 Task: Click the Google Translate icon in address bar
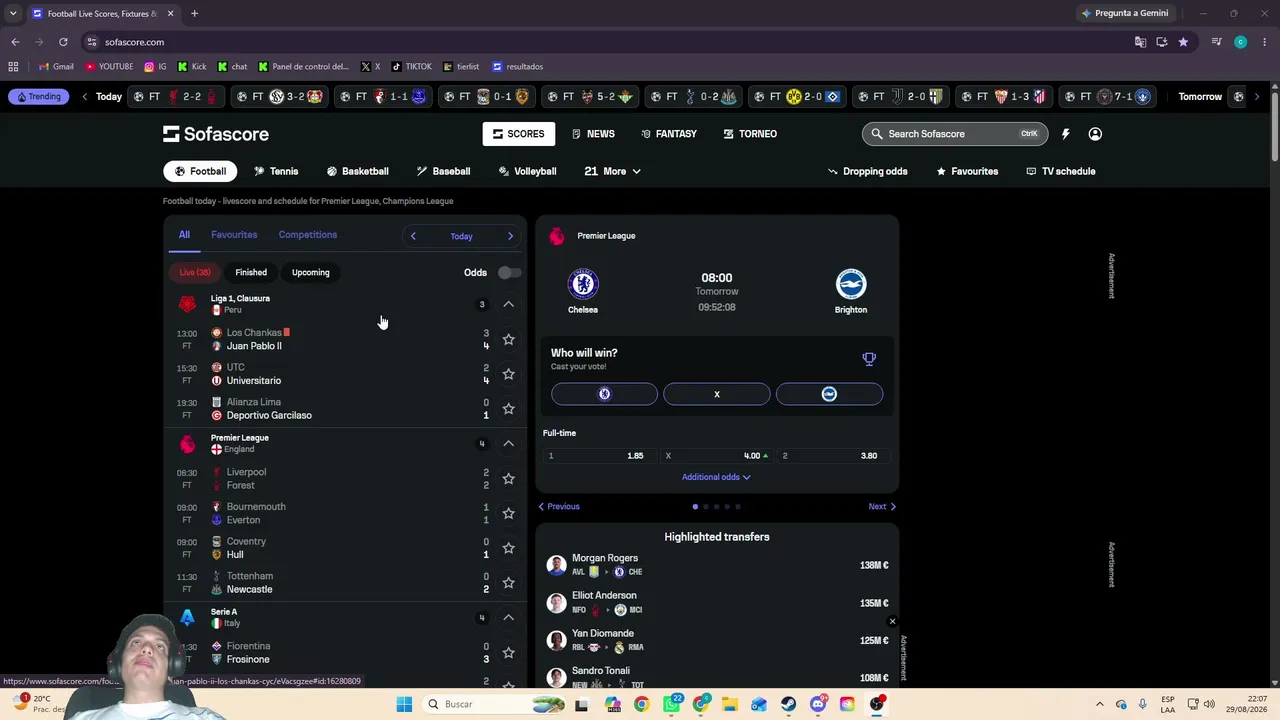pyautogui.click(x=1140, y=42)
